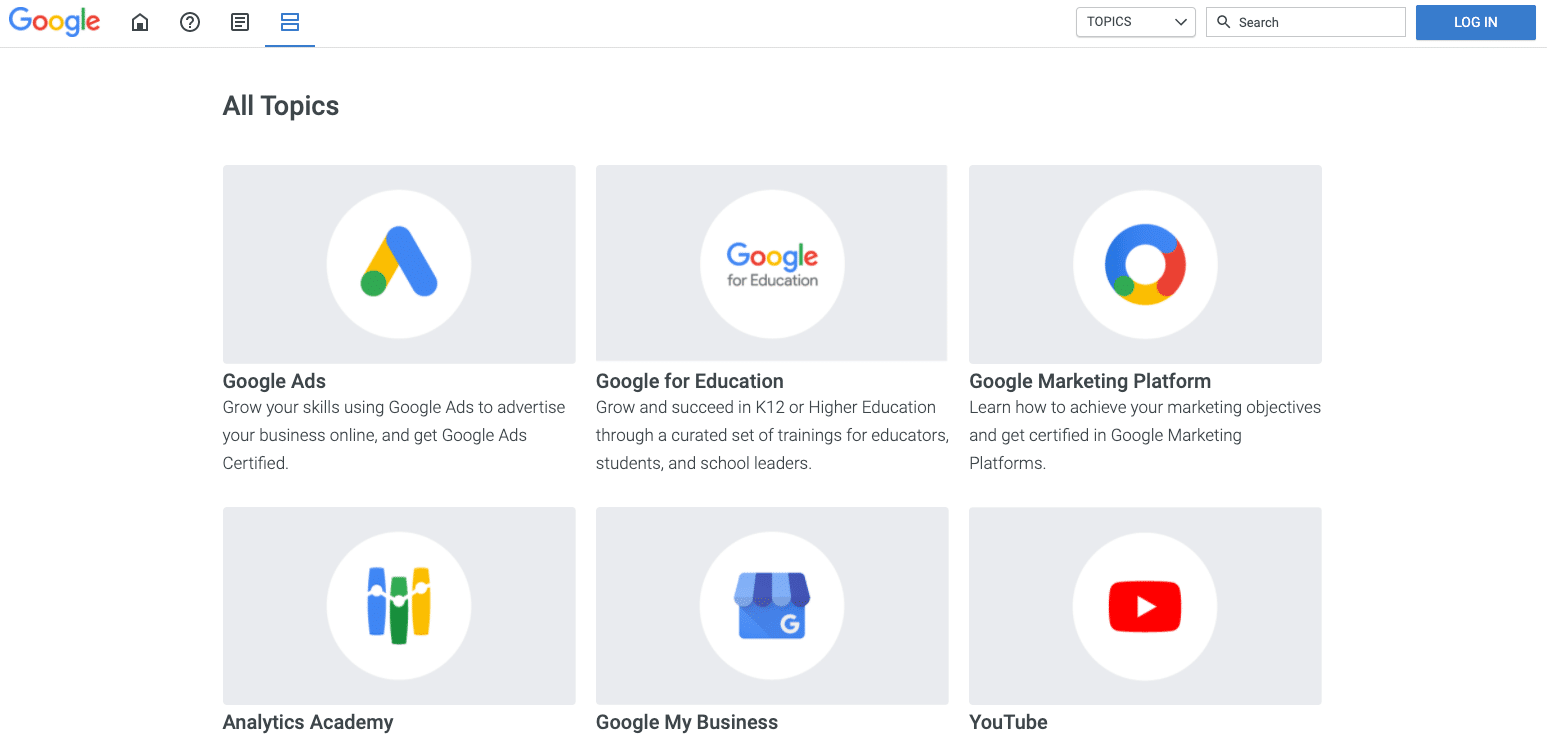Viewport: 1547px width, 739px height.
Task: Click the Google Ads logo icon
Action: tap(399, 263)
